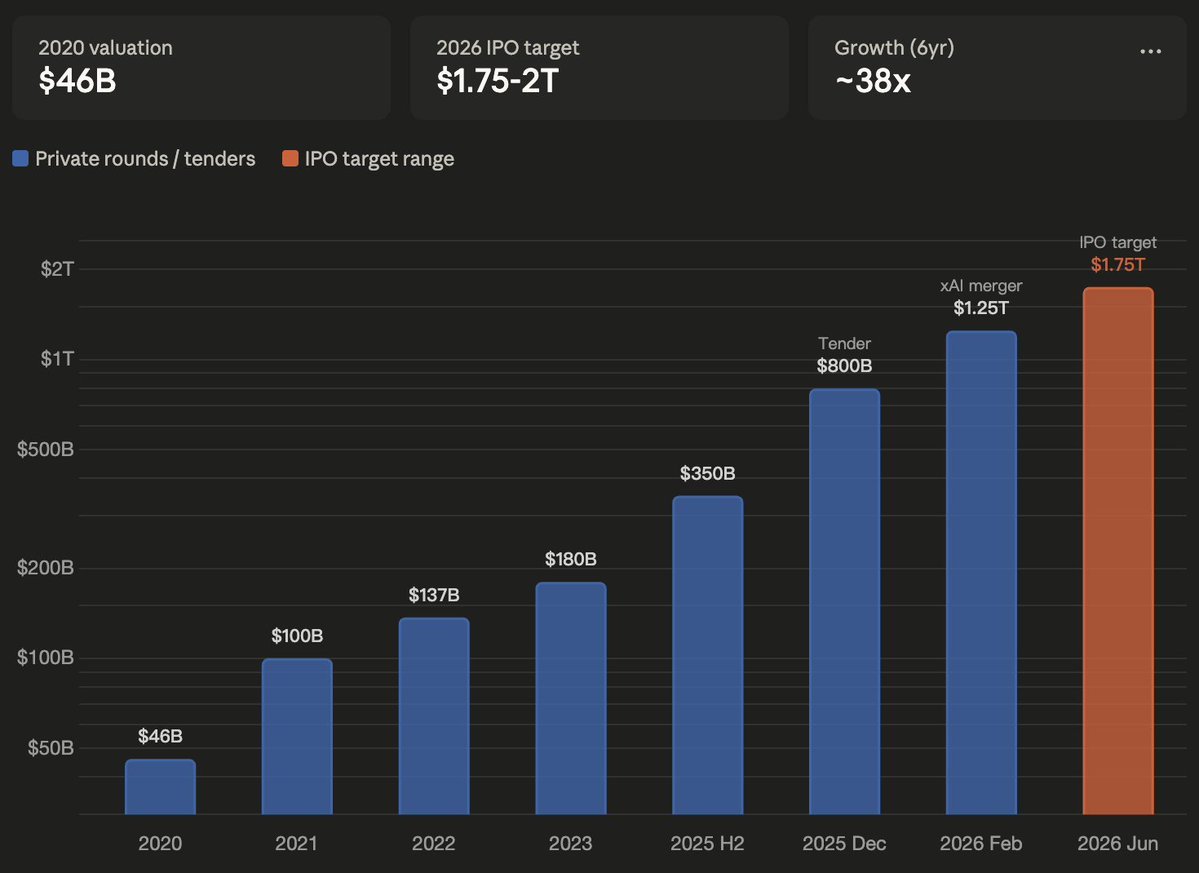
Task: Toggle the IPO target range legend label
Action: coord(379,159)
